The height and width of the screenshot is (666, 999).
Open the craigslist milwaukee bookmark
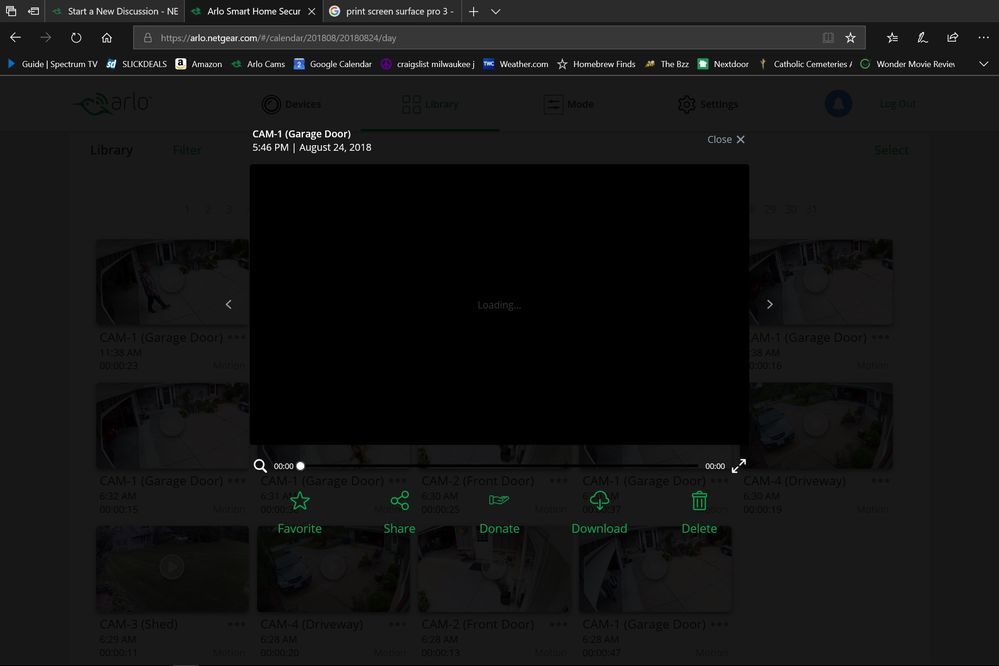428,64
